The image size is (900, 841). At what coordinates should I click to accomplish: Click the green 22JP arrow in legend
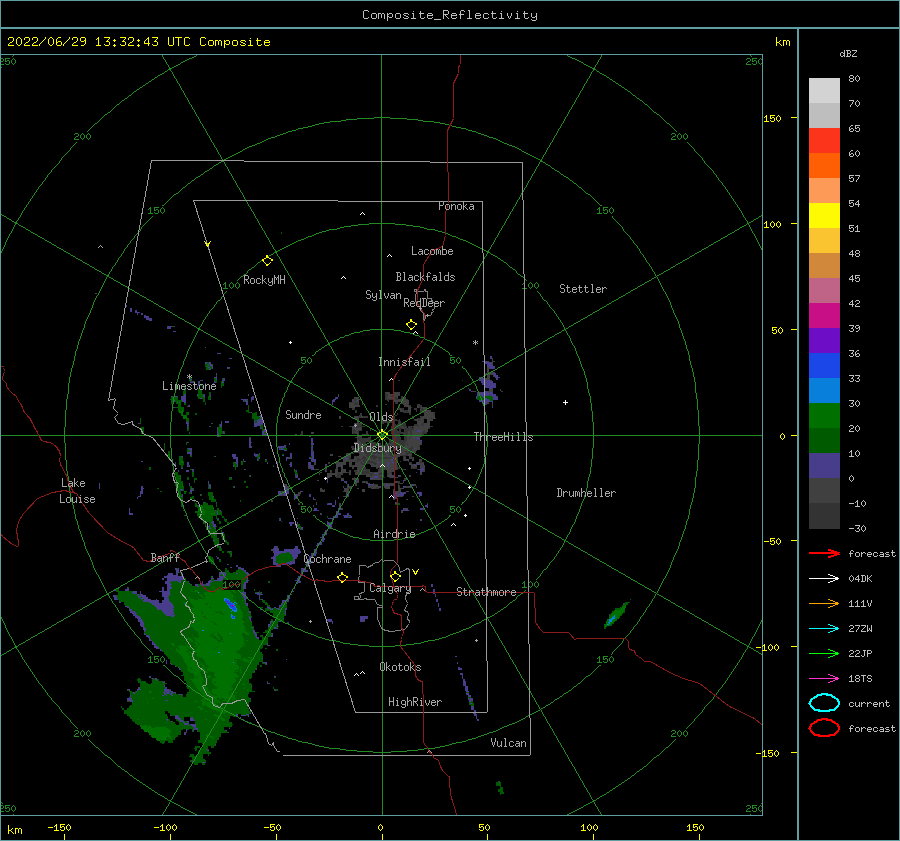pos(824,653)
